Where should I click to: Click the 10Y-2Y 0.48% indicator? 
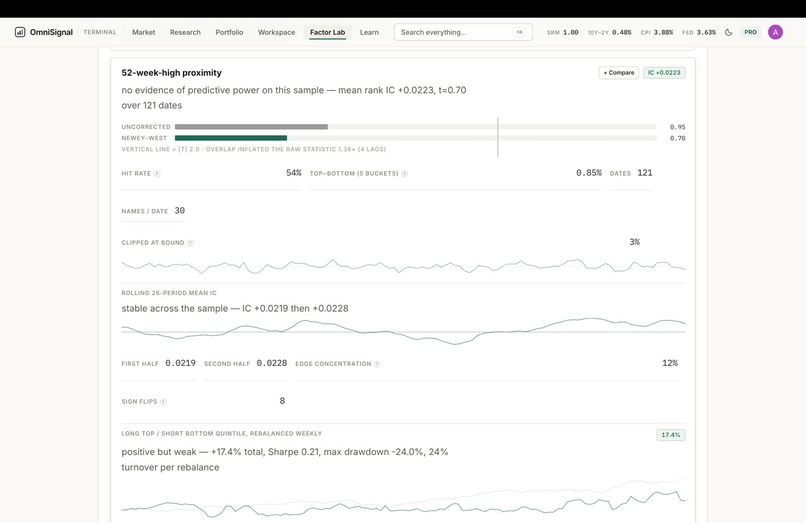(x=610, y=32)
